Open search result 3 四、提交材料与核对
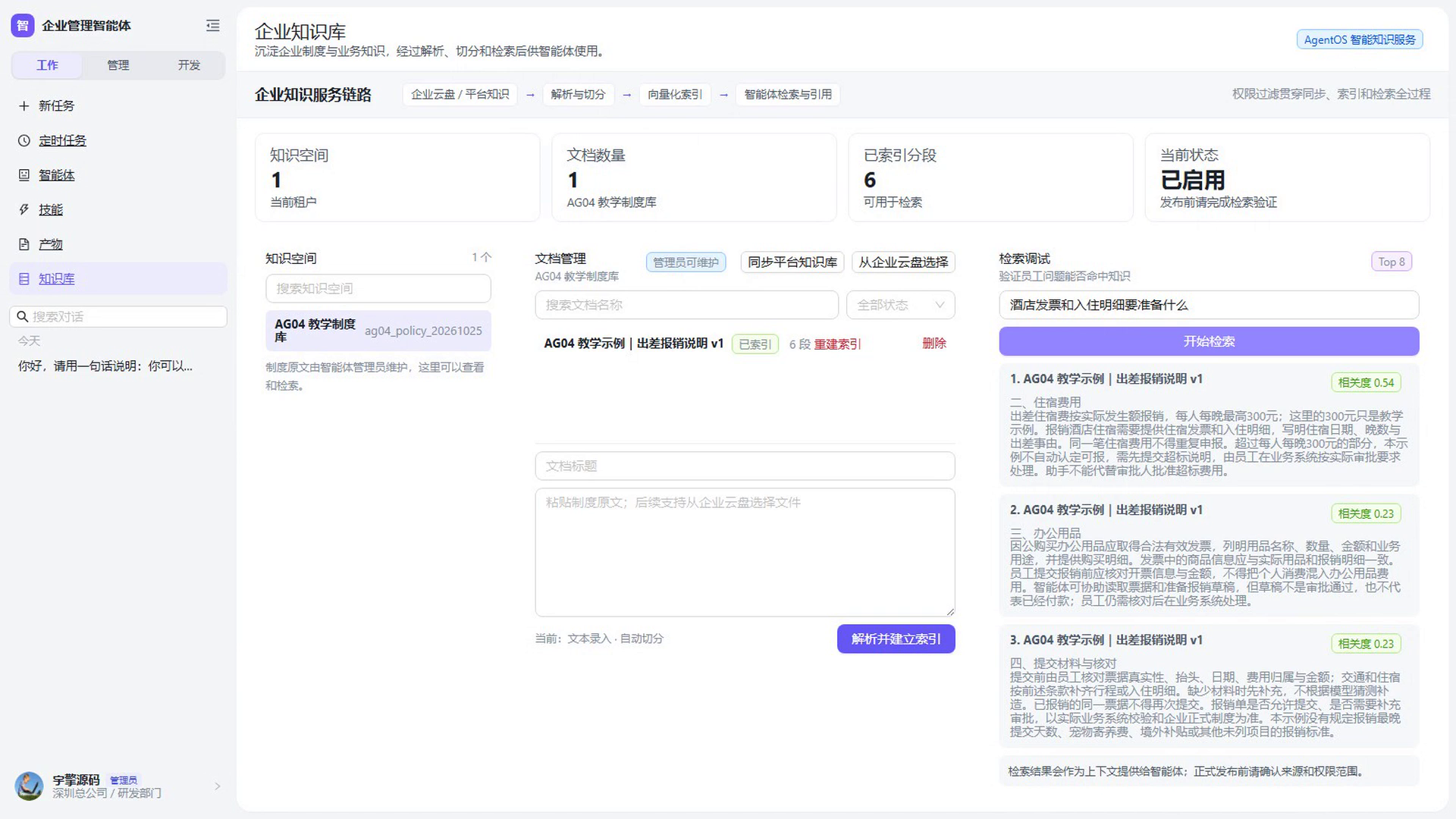The width and height of the screenshot is (1456, 819). (x=1209, y=686)
